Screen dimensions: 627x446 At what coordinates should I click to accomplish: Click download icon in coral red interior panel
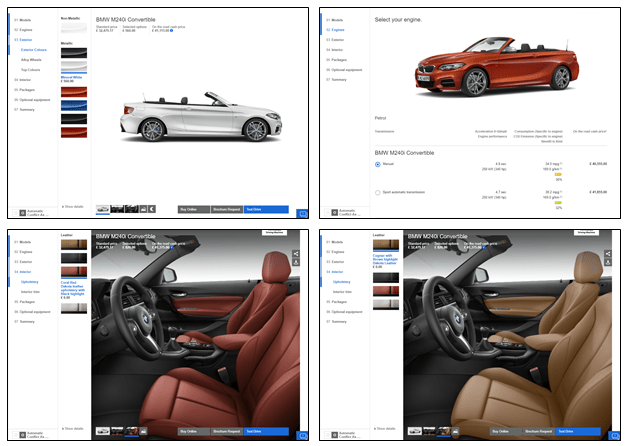[296, 262]
